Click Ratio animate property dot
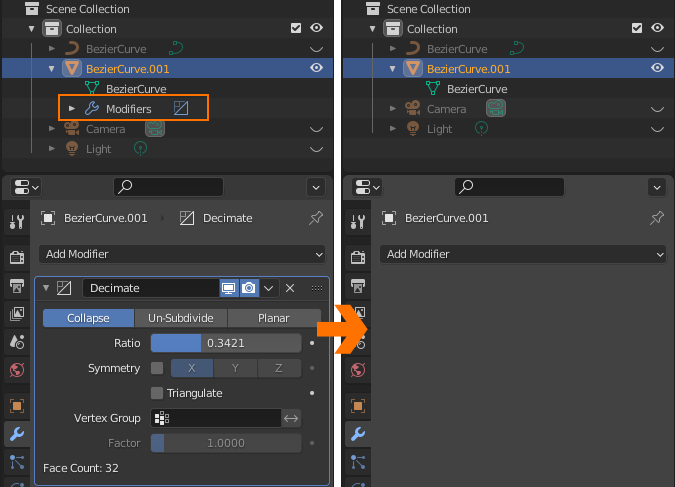This screenshot has width=675, height=487. [312, 343]
